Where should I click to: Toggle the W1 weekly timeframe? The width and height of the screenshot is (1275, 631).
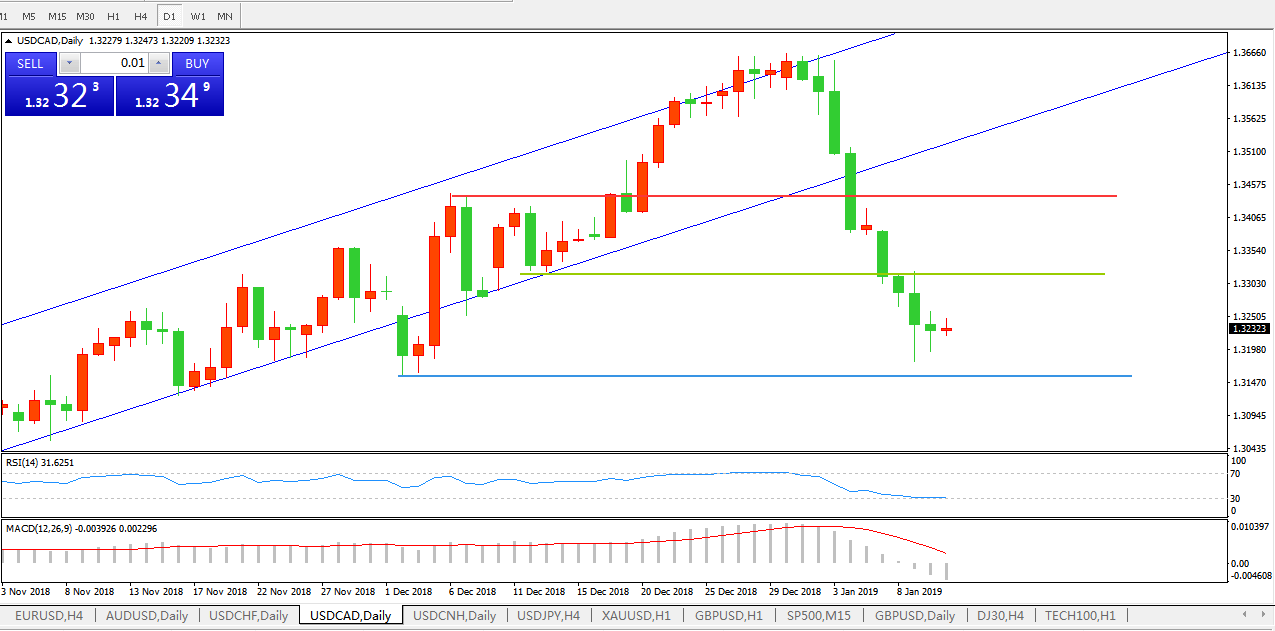(198, 16)
